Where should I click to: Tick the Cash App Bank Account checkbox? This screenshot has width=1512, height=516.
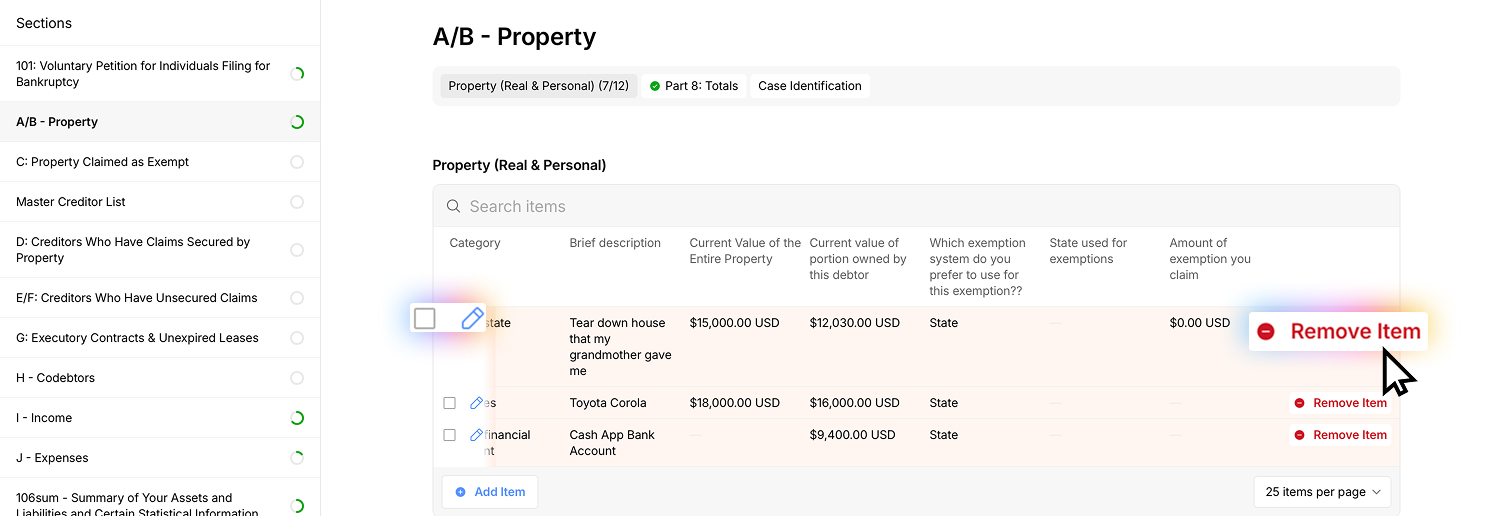point(450,435)
